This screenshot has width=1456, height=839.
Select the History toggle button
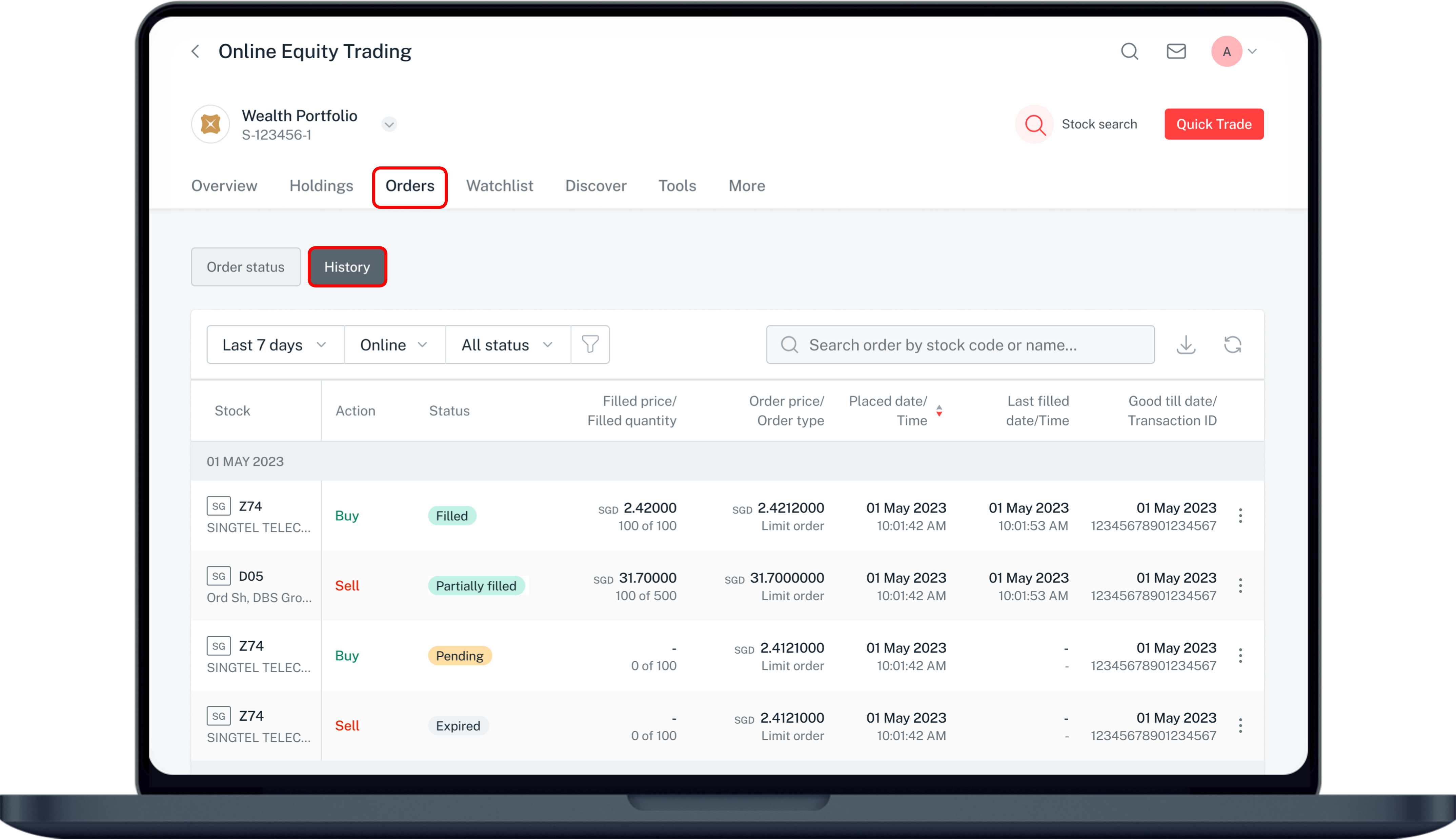pos(347,267)
